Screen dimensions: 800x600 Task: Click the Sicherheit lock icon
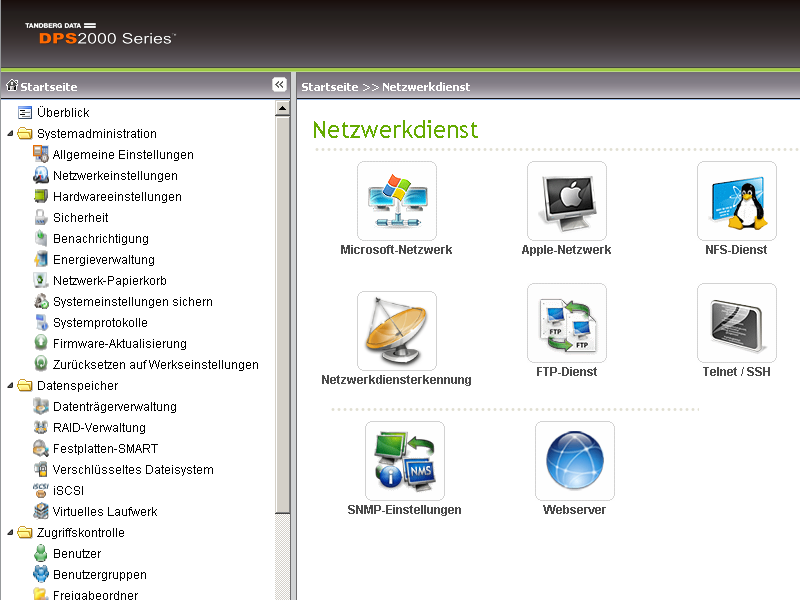[x=41, y=217]
